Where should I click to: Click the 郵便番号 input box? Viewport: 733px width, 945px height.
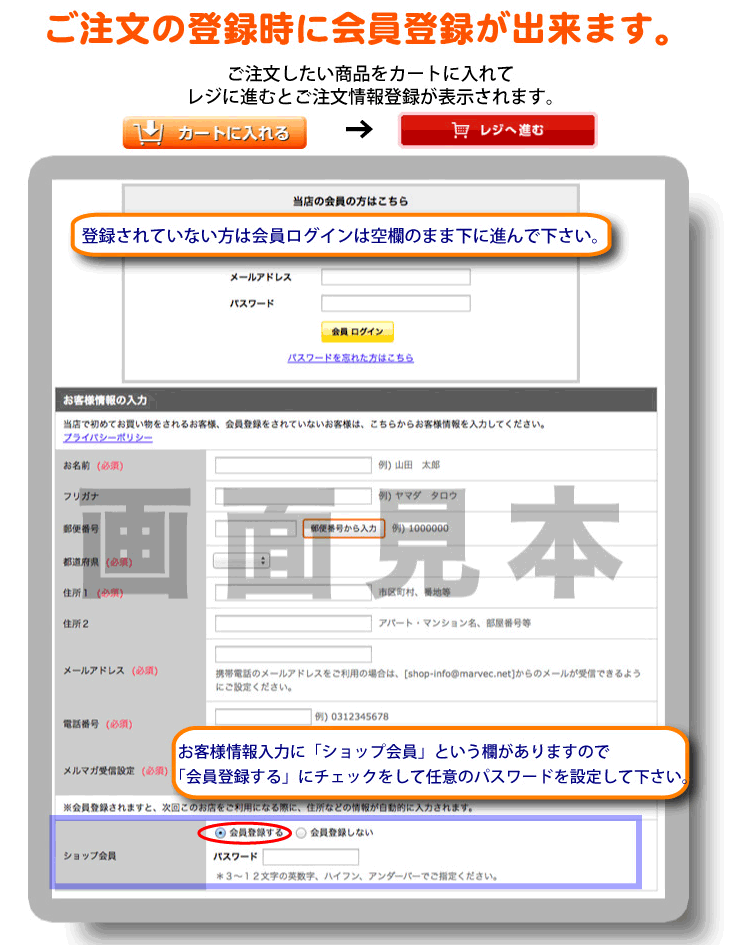click(x=257, y=528)
